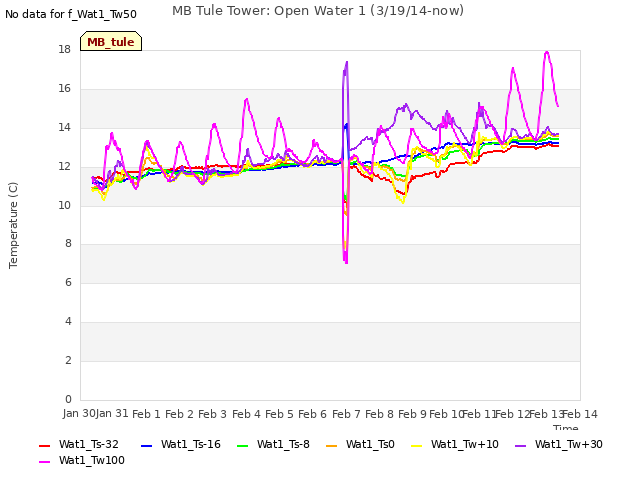The image size is (640, 480).
Task: Click the 14 y-axis tick label
Action: pos(64,127)
